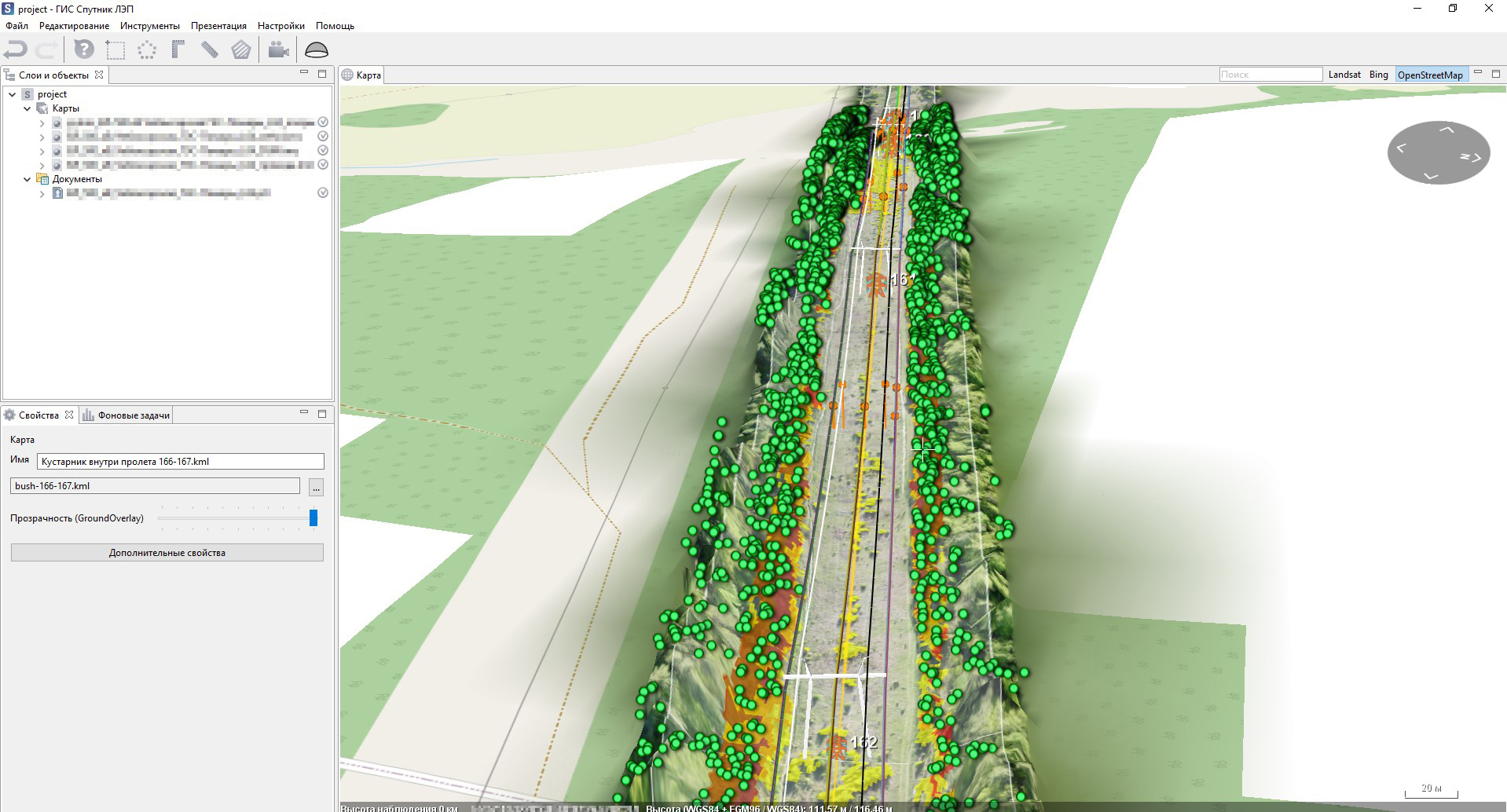The width and height of the screenshot is (1507, 812).
Task: Open the Редактирование menu
Action: point(74,26)
